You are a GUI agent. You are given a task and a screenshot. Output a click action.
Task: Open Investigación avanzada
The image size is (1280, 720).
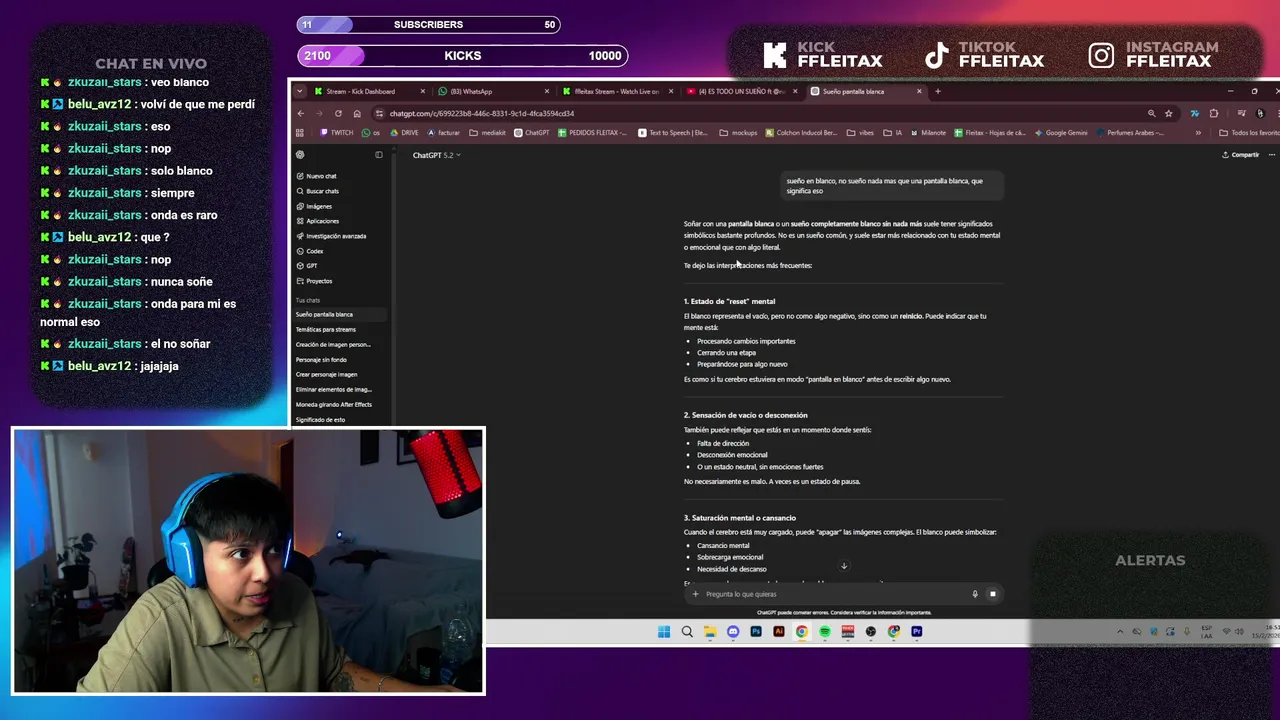[x=331, y=236]
